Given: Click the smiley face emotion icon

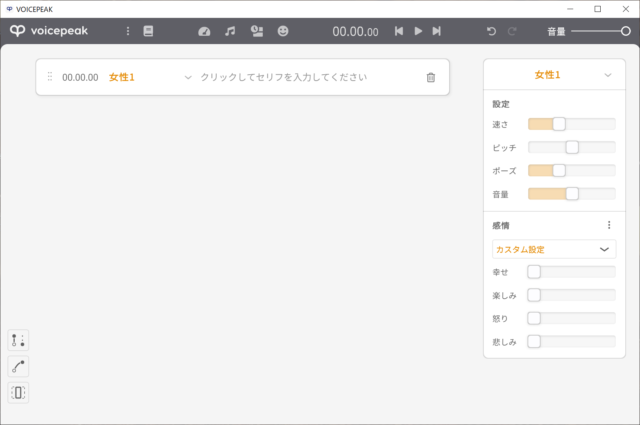Looking at the screenshot, I should pos(283,31).
